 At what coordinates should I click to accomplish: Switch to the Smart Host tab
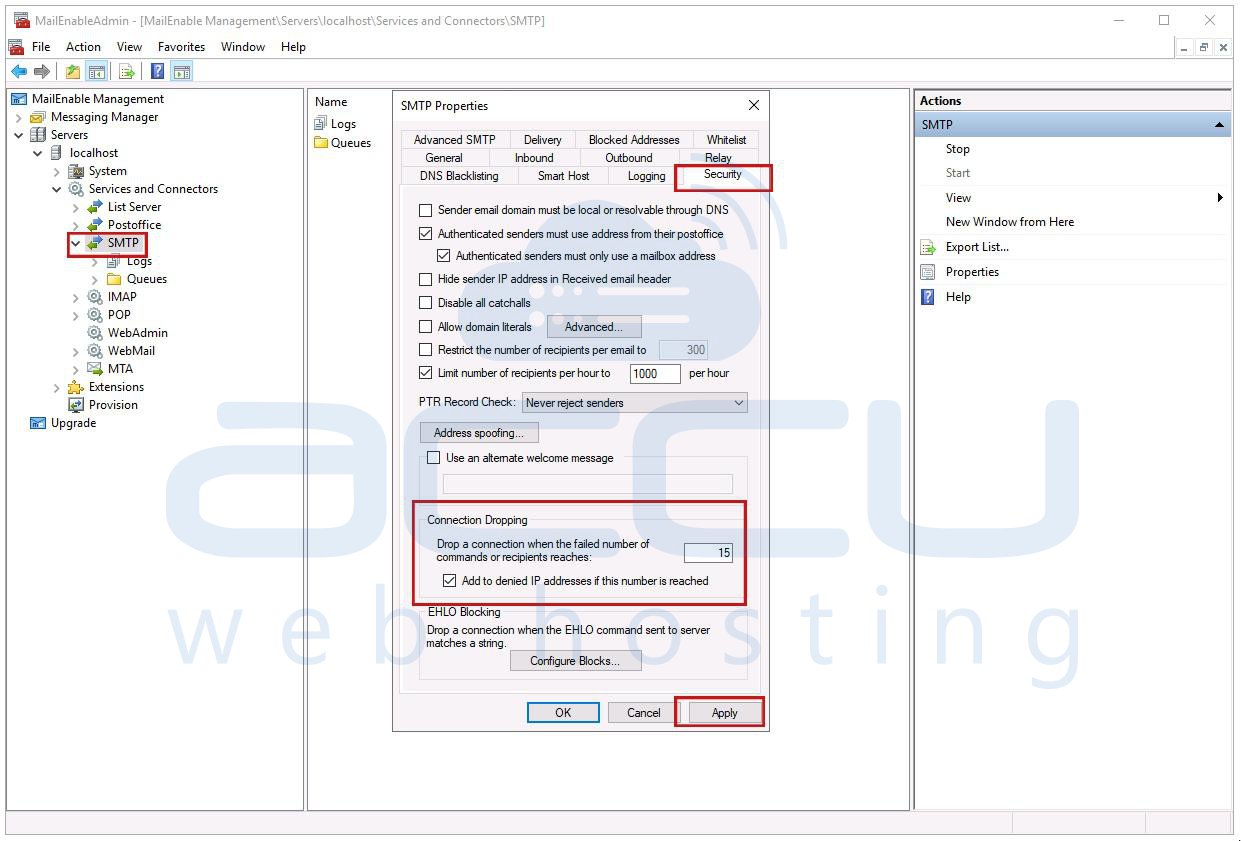coord(564,176)
